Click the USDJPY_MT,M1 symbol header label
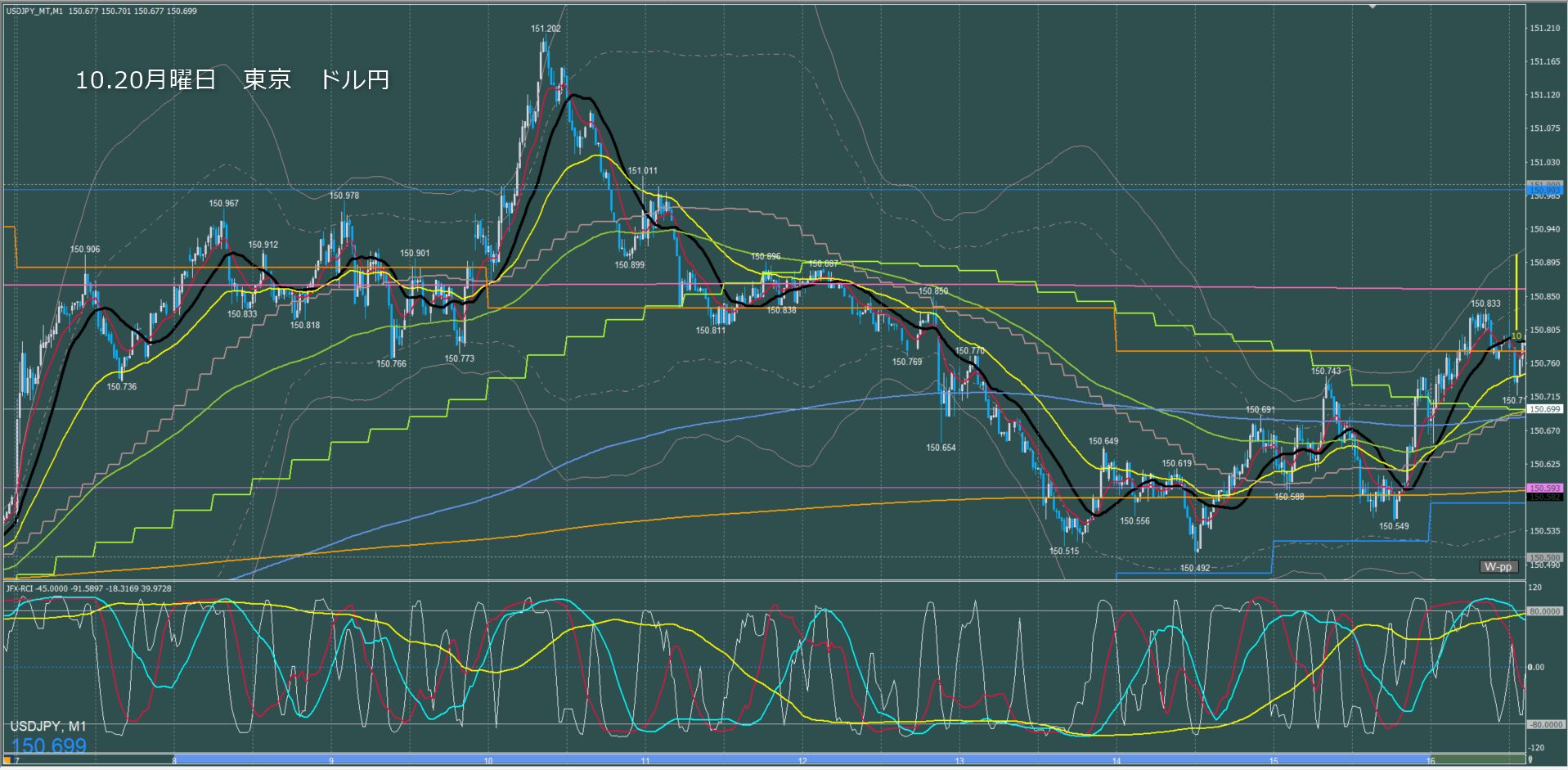 pos(35,11)
